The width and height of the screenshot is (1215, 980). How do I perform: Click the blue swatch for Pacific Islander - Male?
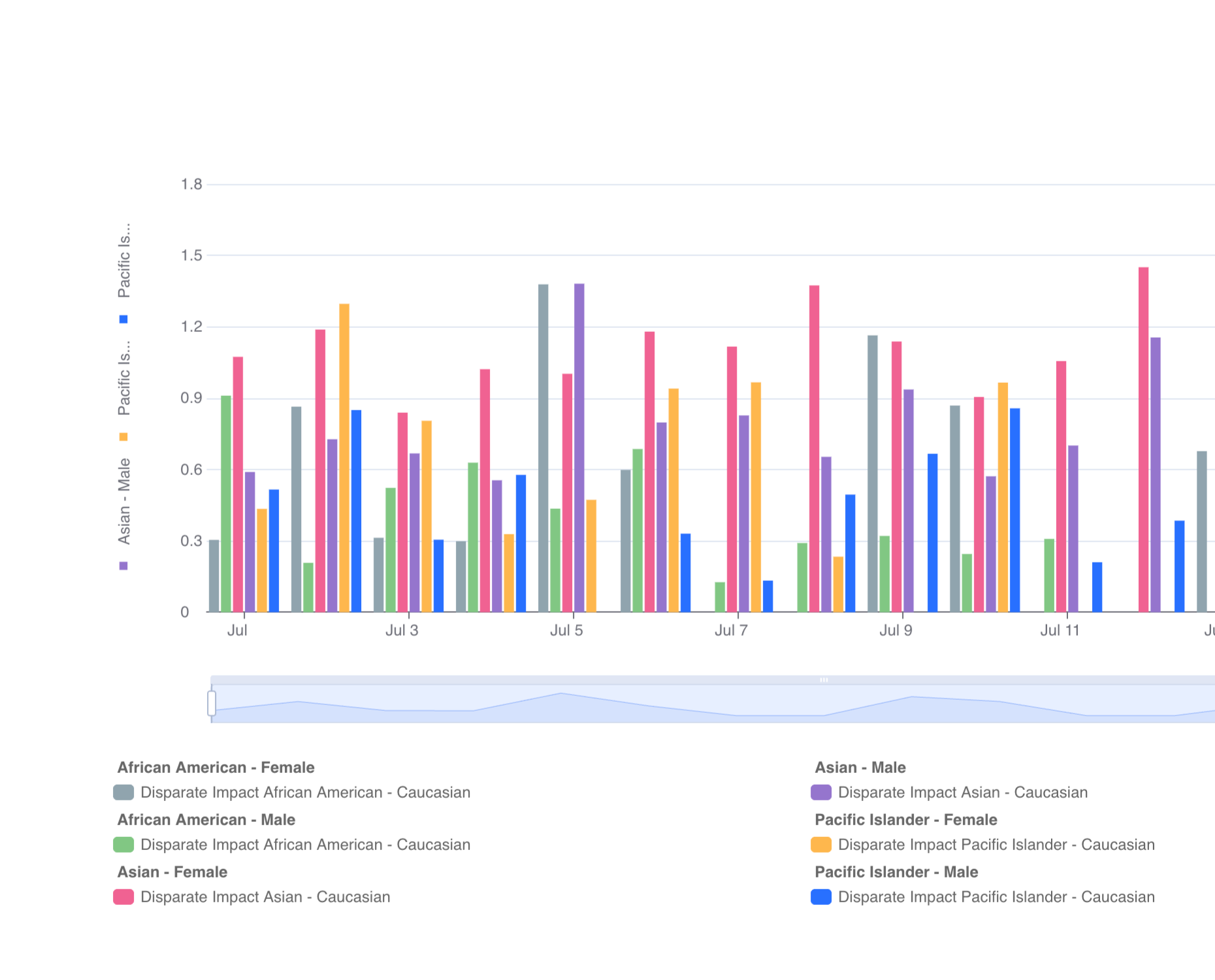822,896
